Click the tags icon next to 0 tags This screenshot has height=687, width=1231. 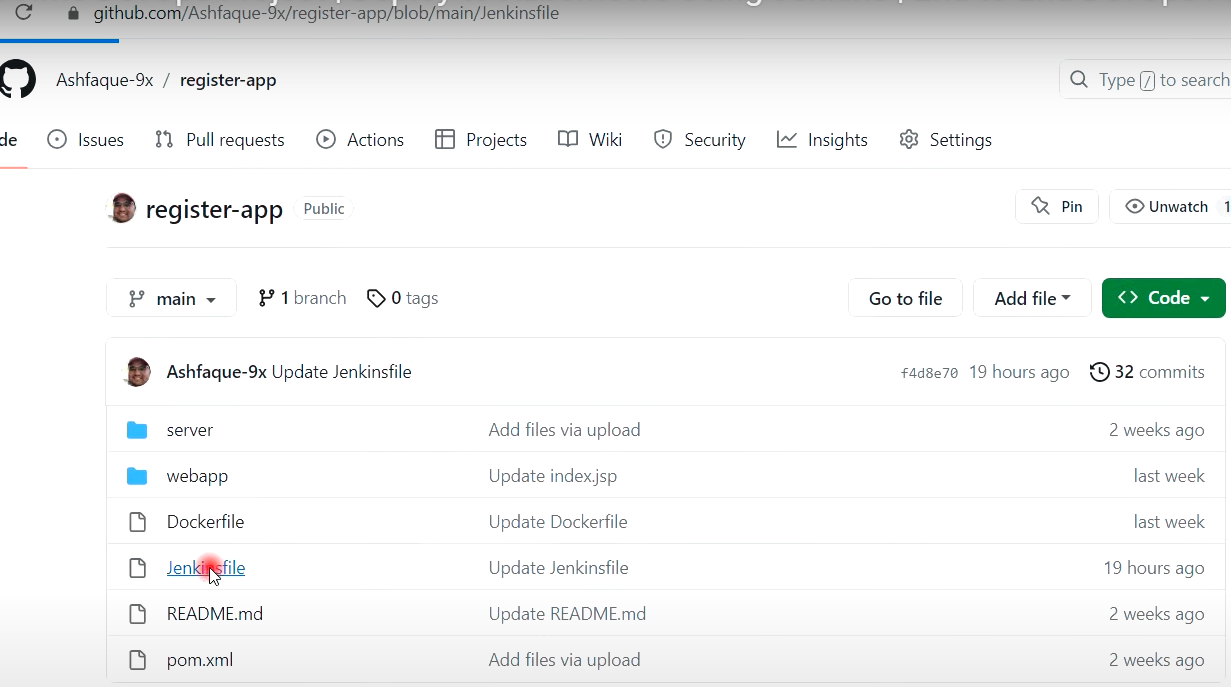376,298
